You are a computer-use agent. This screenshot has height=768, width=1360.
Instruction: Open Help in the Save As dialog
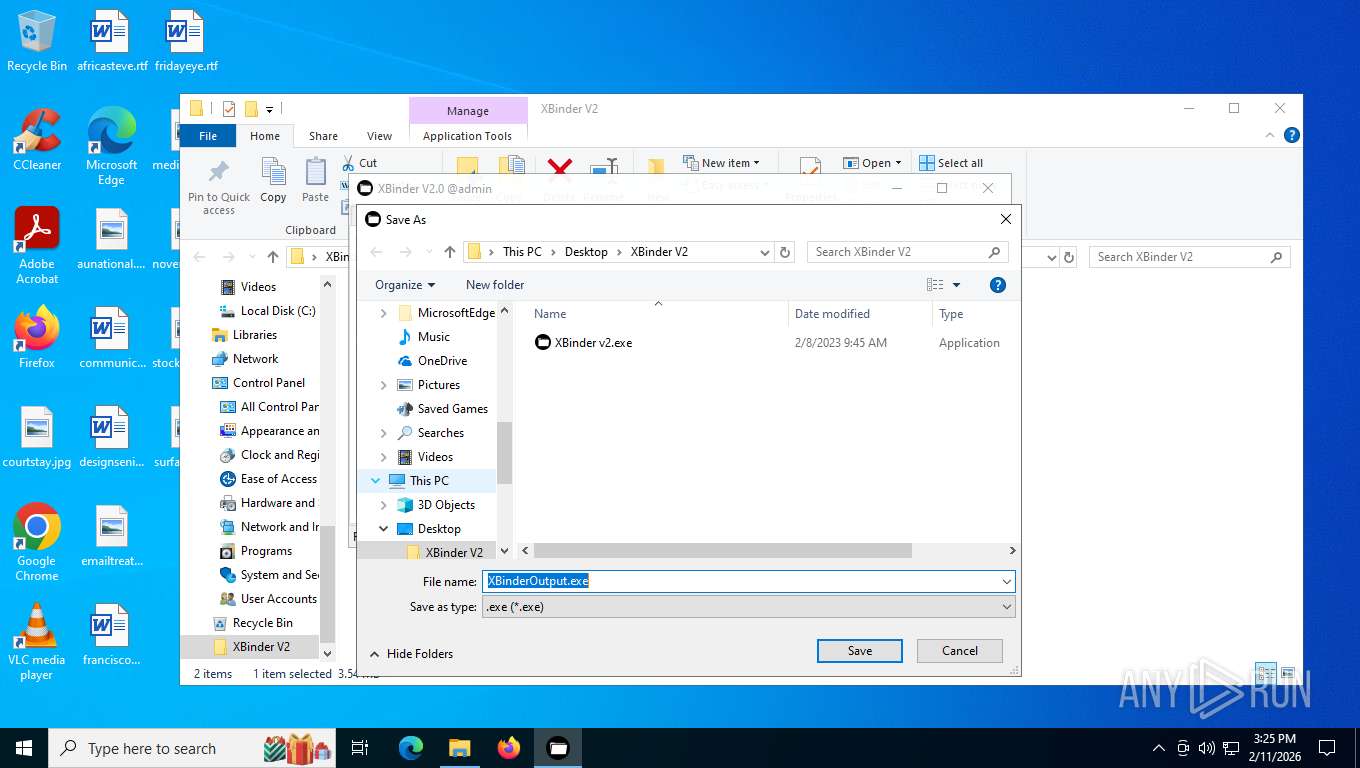(997, 285)
